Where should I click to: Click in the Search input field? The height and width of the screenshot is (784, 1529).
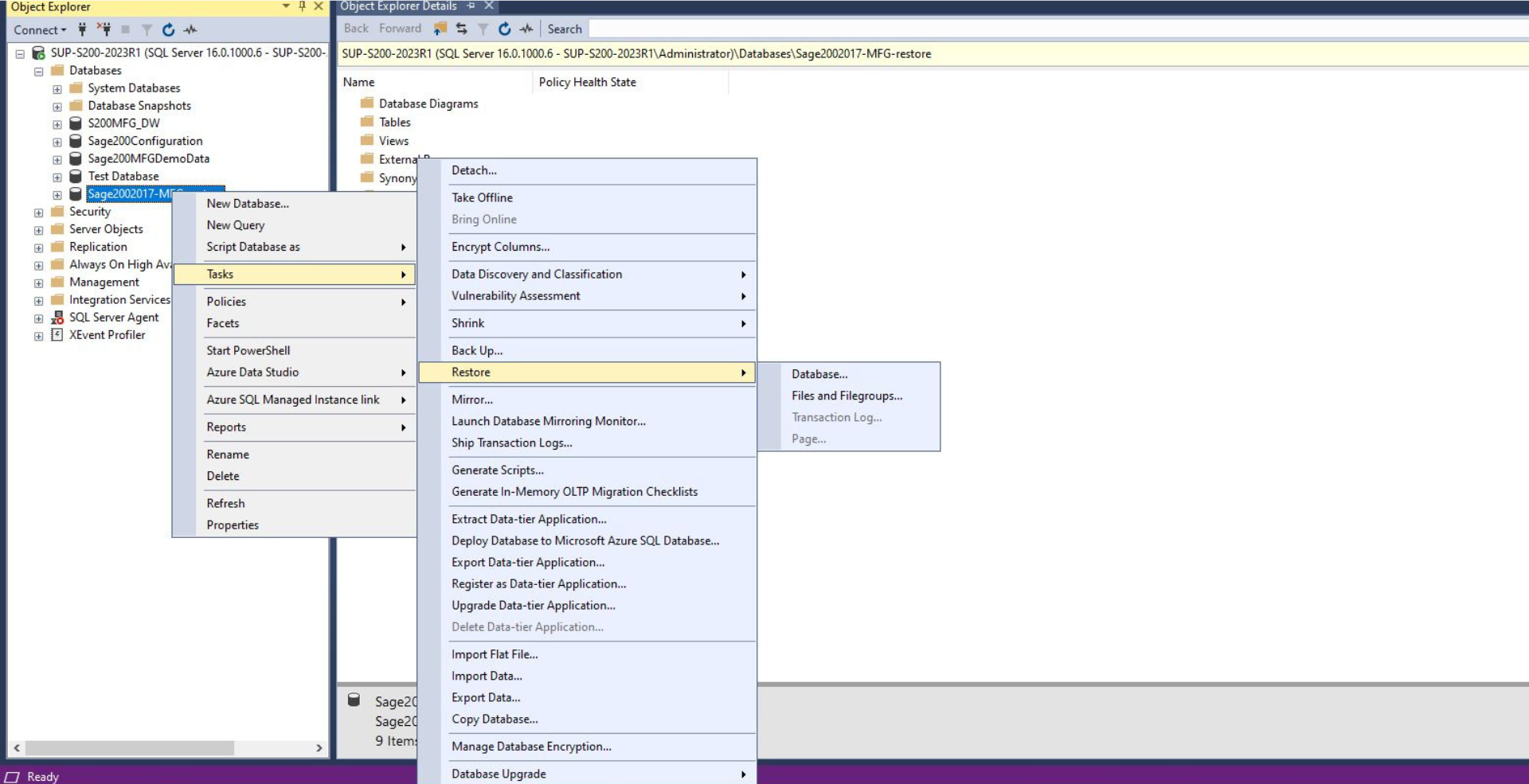1058,29
